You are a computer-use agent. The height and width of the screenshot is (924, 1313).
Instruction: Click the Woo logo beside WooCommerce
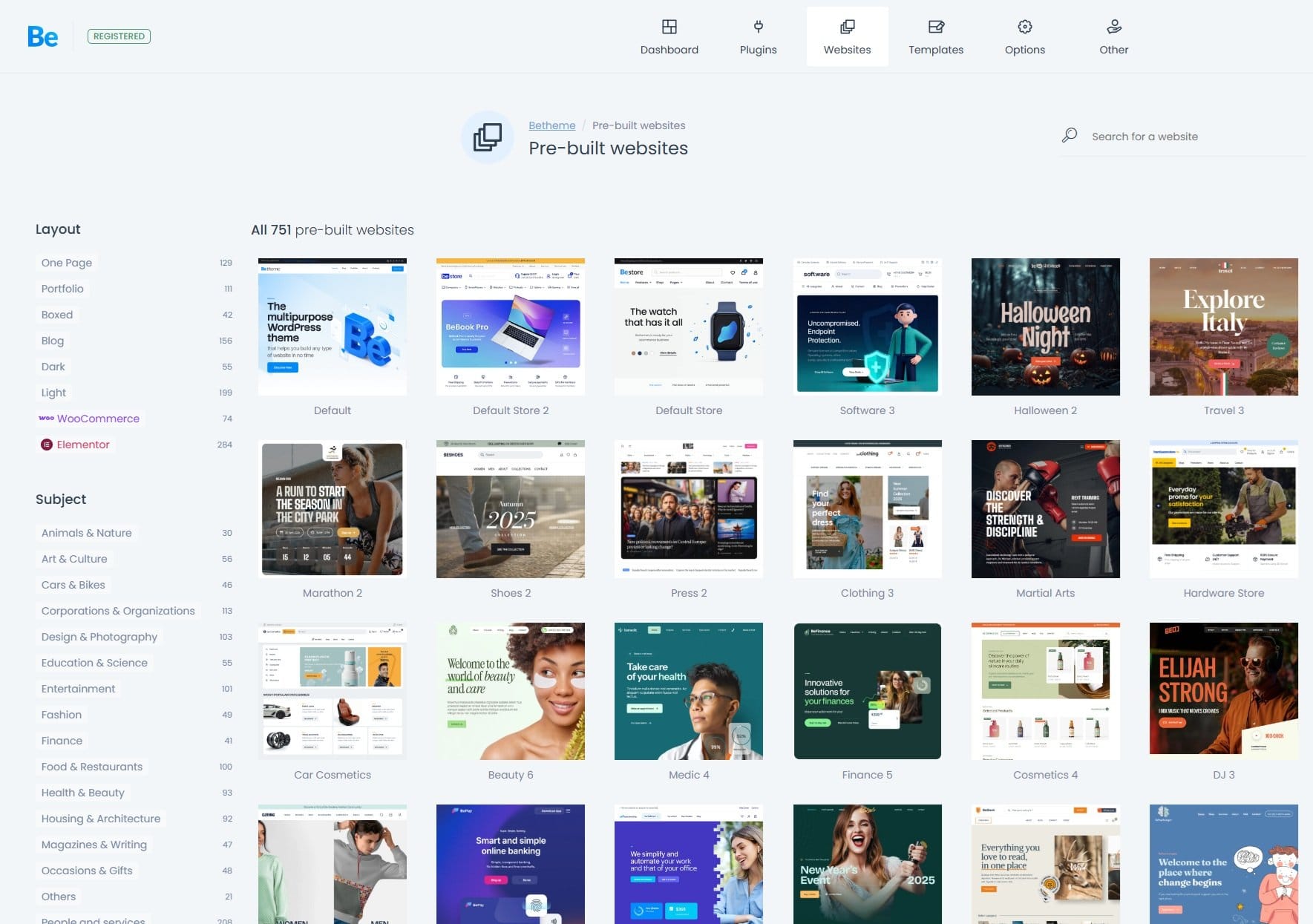[46, 419]
